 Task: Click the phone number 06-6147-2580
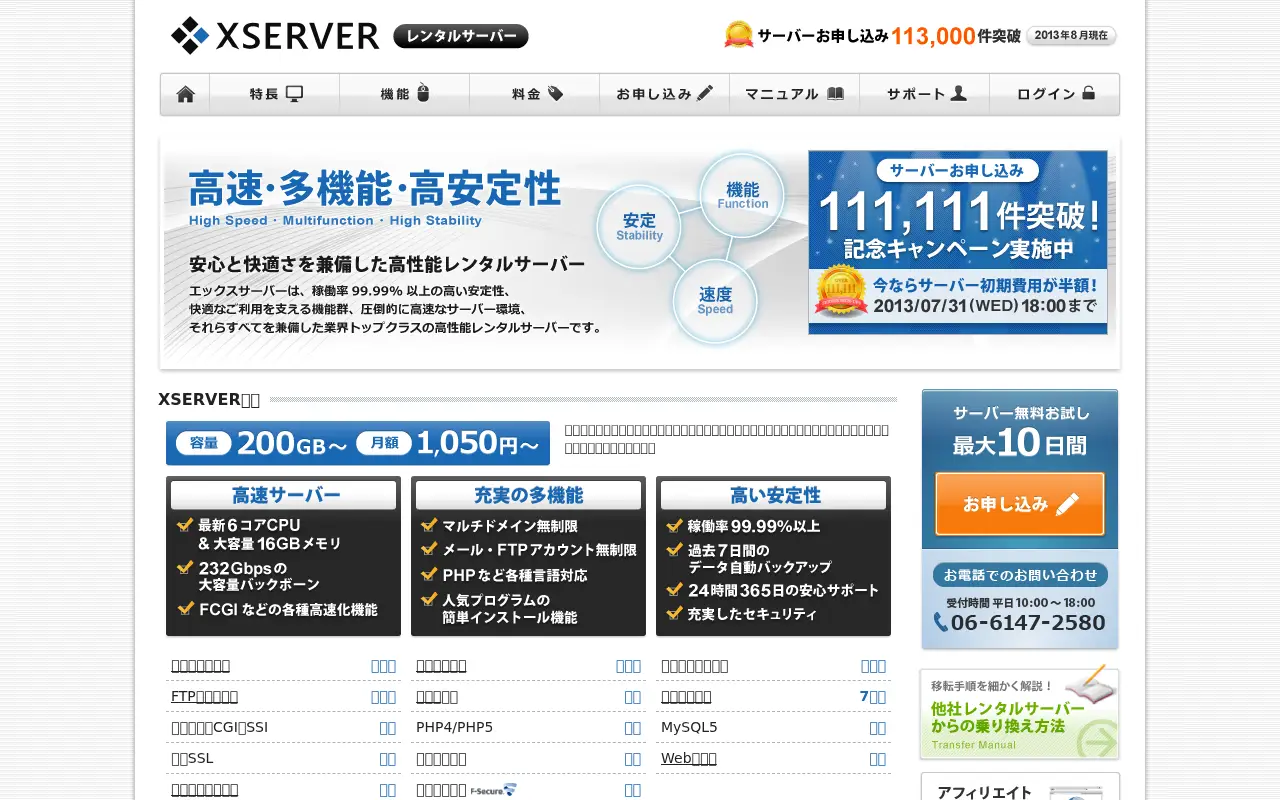pyautogui.click(x=1027, y=623)
